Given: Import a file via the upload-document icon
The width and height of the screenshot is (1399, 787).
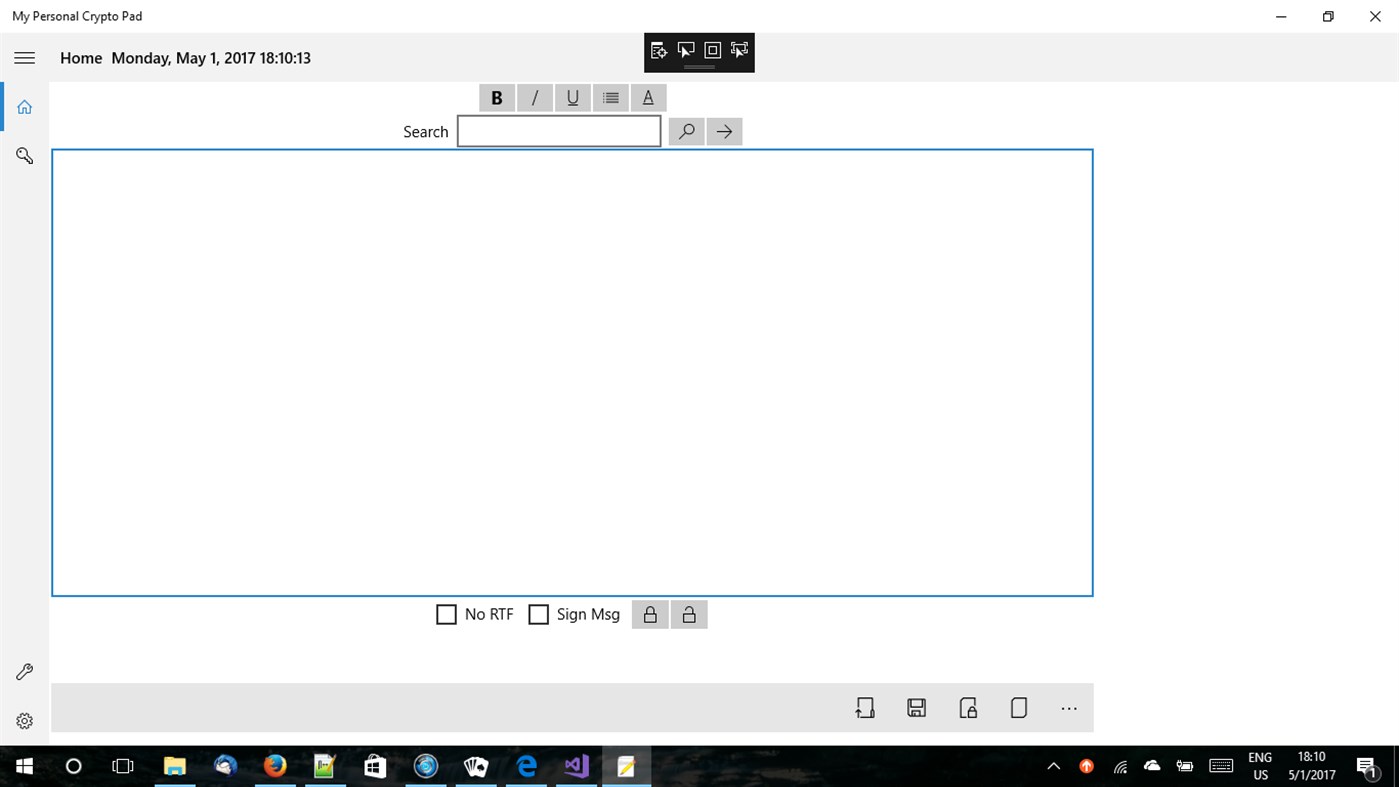Looking at the screenshot, I should point(865,707).
